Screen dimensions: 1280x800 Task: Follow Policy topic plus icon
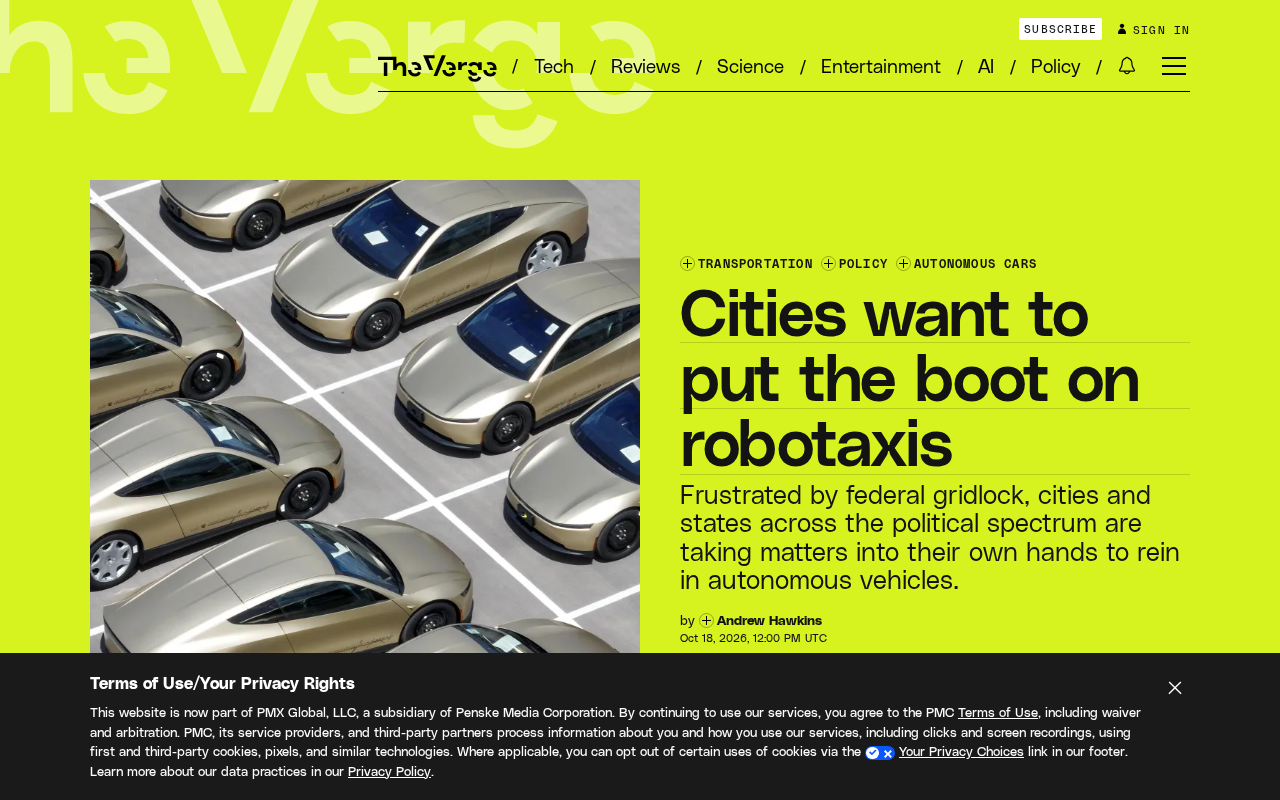click(x=828, y=264)
